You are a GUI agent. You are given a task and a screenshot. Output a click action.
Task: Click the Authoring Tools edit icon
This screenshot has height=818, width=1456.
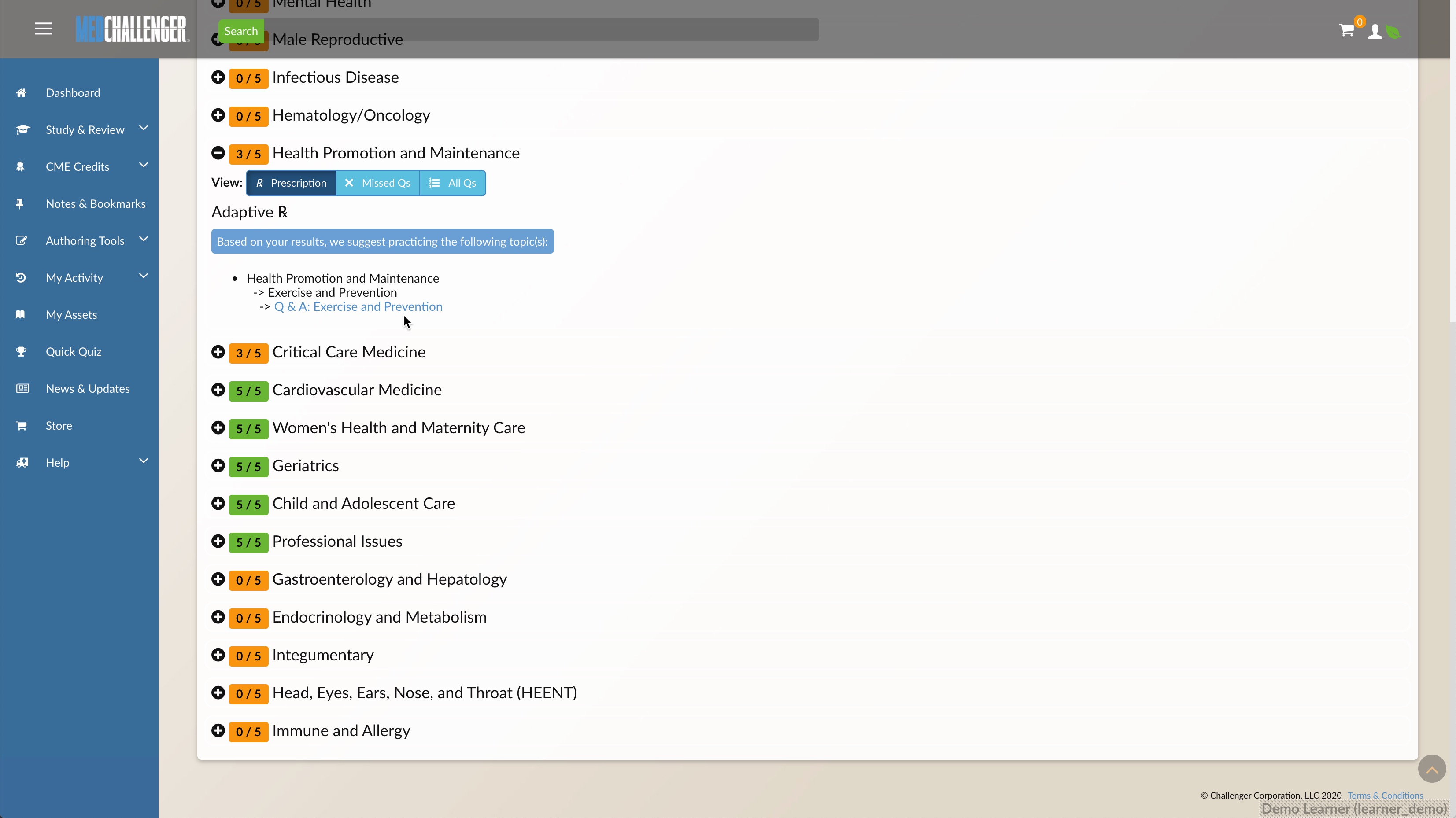[22, 241]
